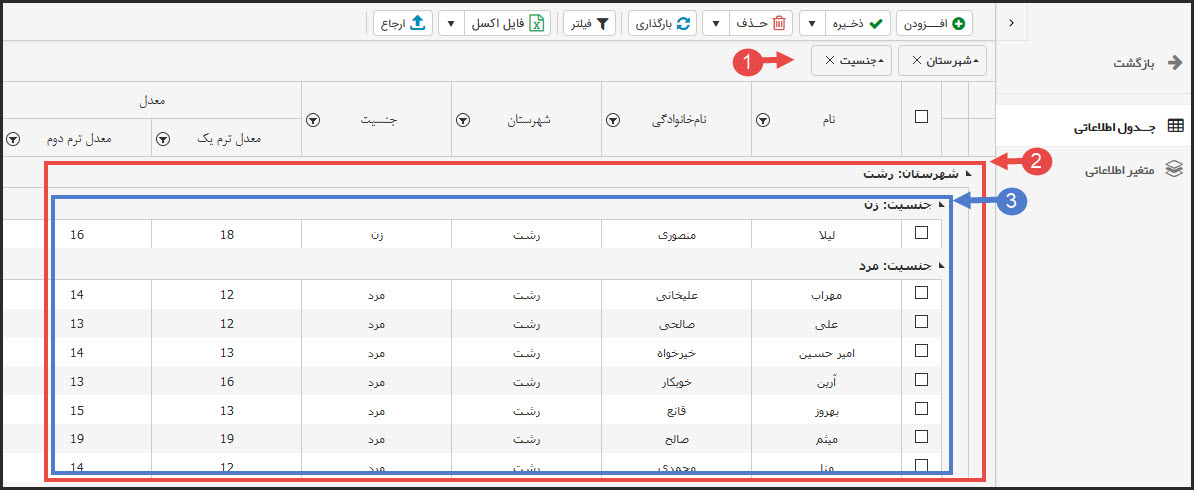This screenshot has height=490, width=1194.
Task: Click term-one grade 18 in لیلا row
Action: click(227, 234)
